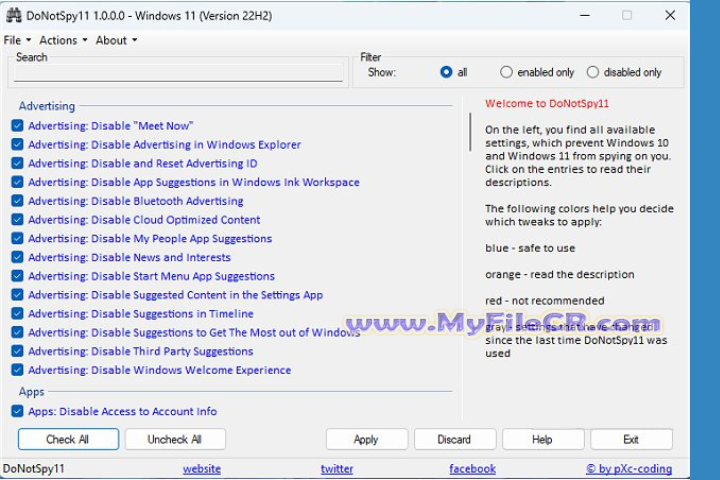Click 'Disable Windows Welcome Experience' entry text
Screen dimensions: 720x480
(x=159, y=370)
